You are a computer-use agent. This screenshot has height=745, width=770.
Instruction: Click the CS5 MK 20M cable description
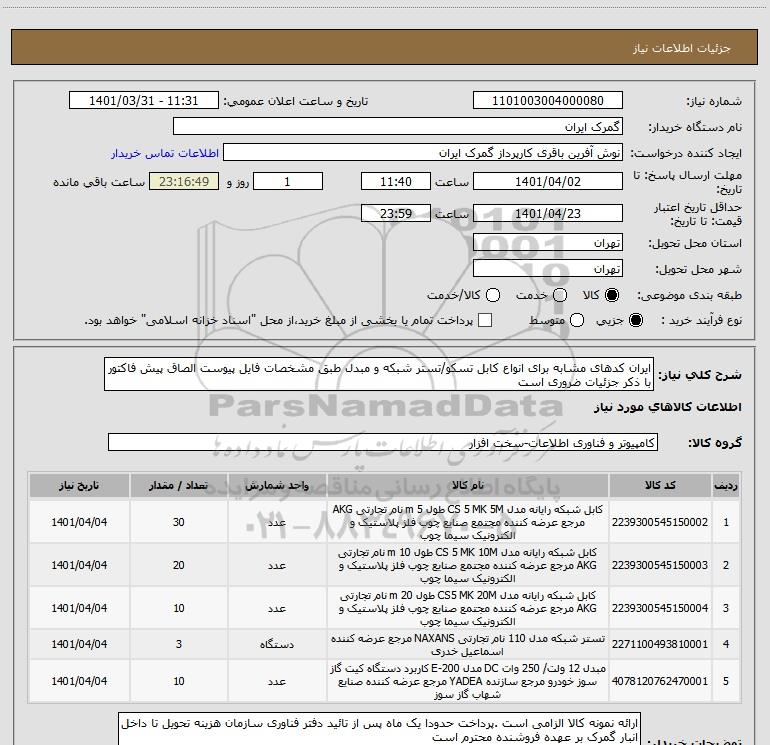tap(468, 608)
